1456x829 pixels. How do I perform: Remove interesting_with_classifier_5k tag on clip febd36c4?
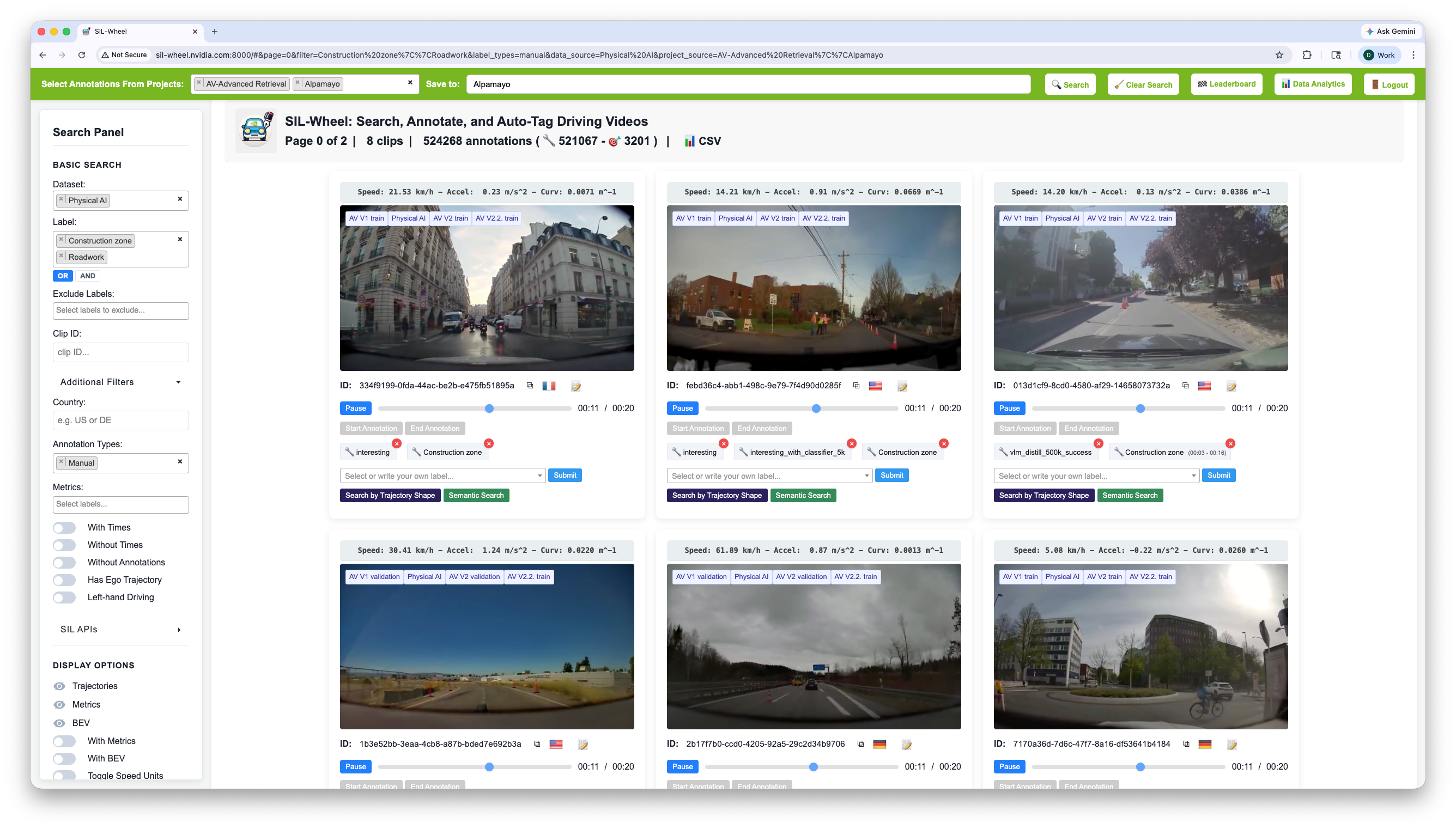pos(852,443)
